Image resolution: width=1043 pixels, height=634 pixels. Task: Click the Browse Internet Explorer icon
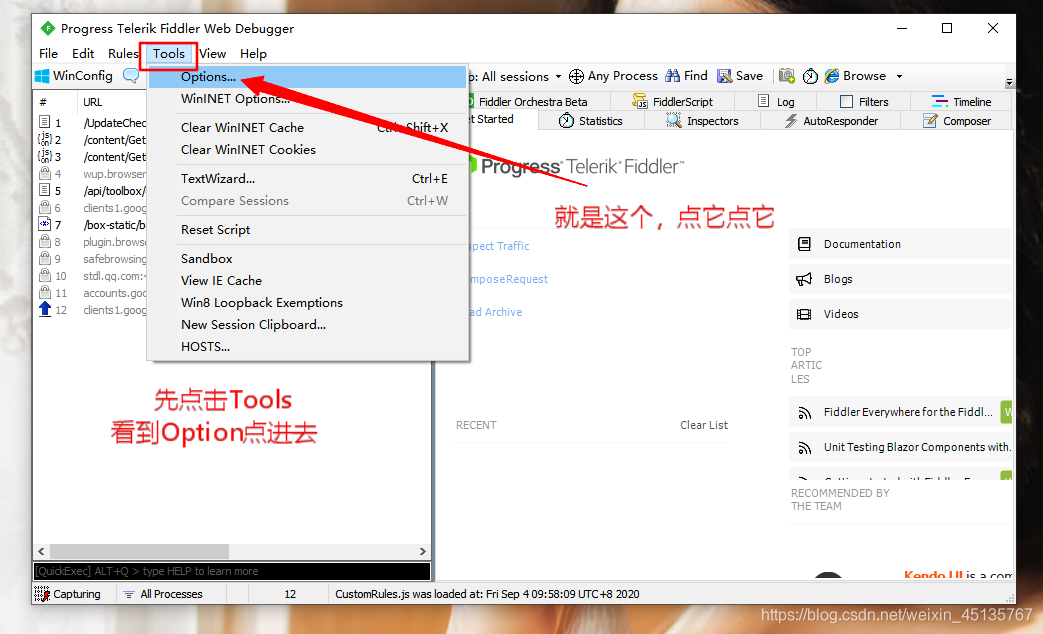(831, 76)
